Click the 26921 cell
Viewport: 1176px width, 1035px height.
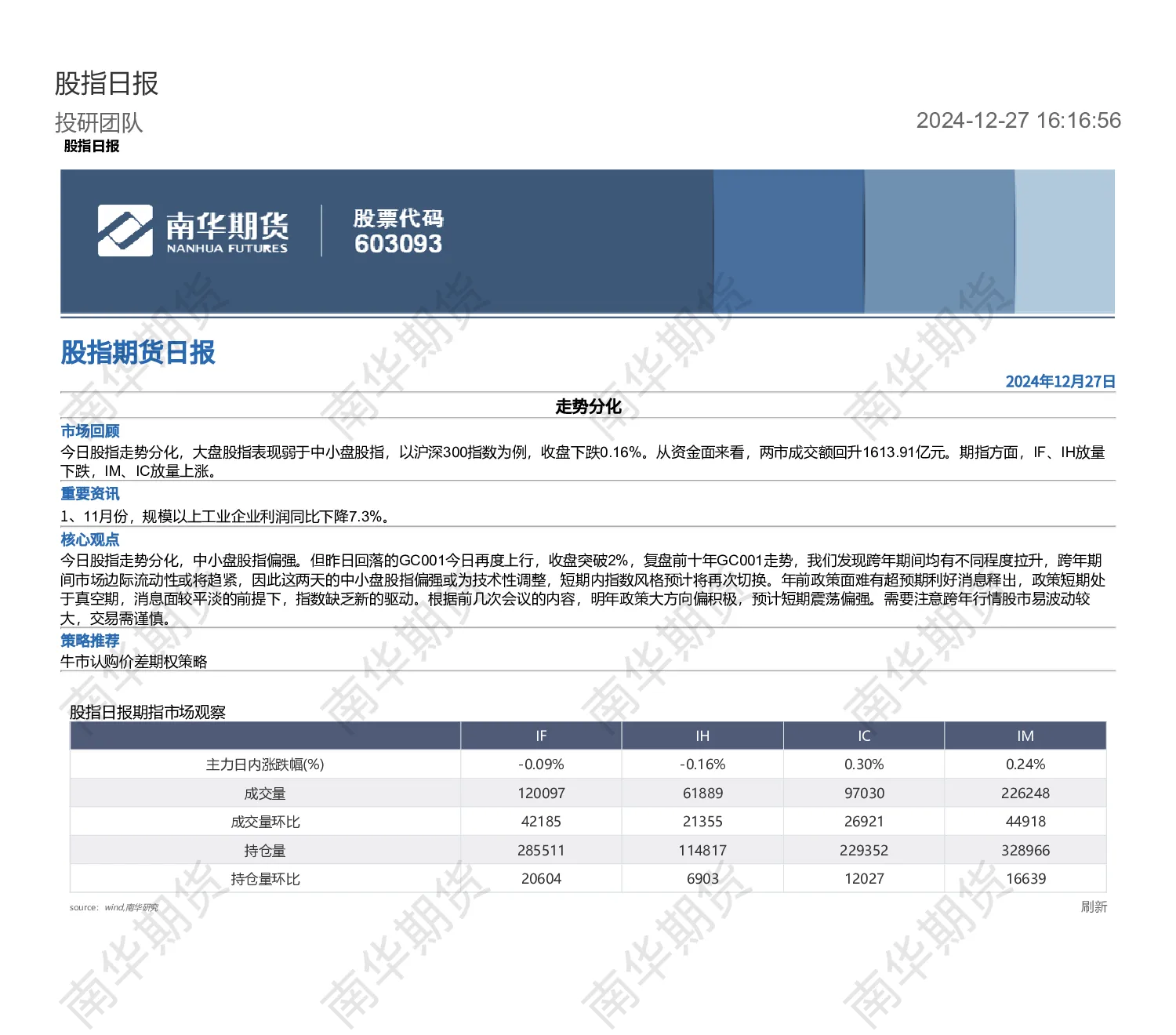[x=864, y=822]
